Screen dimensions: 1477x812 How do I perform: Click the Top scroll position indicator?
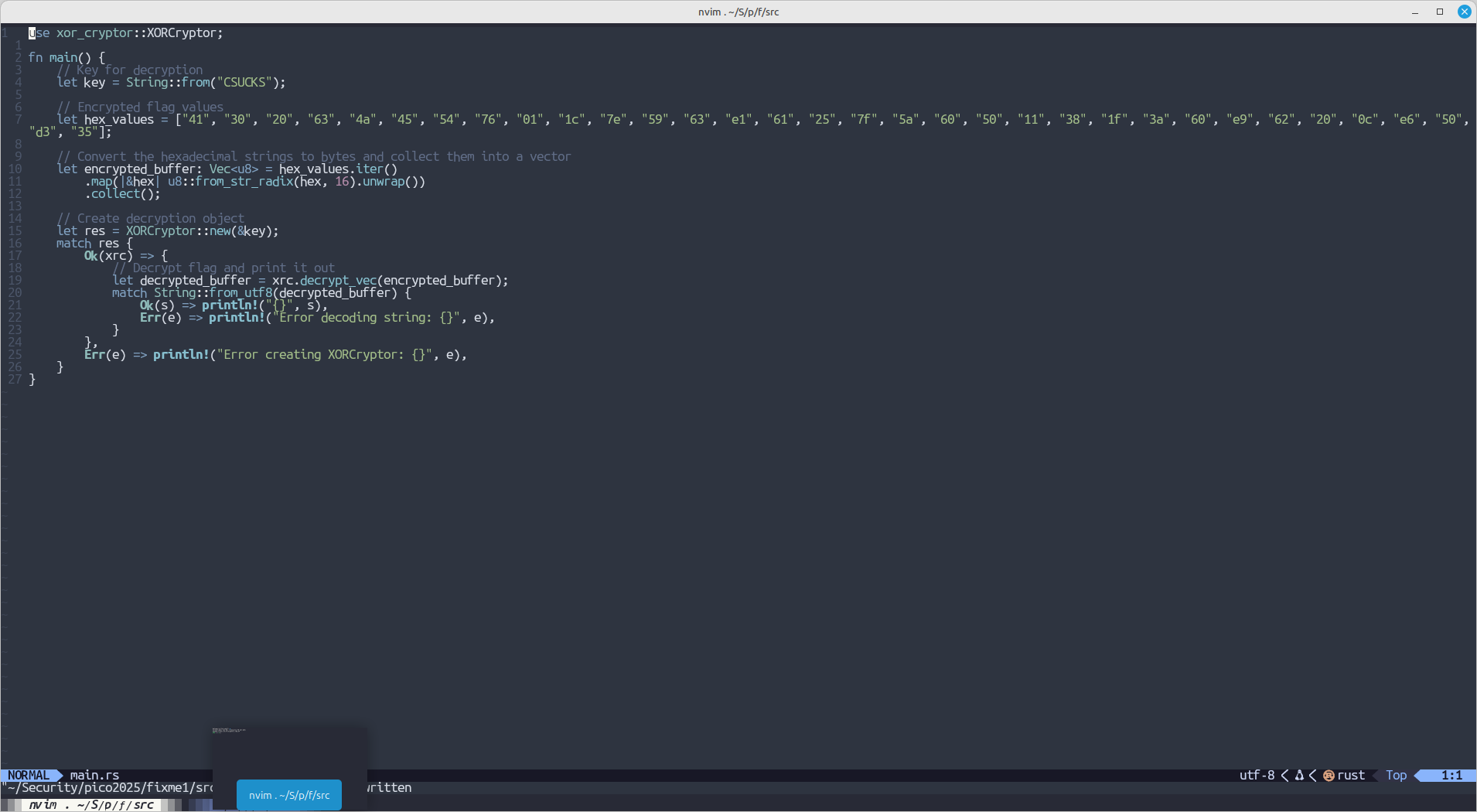click(1396, 776)
